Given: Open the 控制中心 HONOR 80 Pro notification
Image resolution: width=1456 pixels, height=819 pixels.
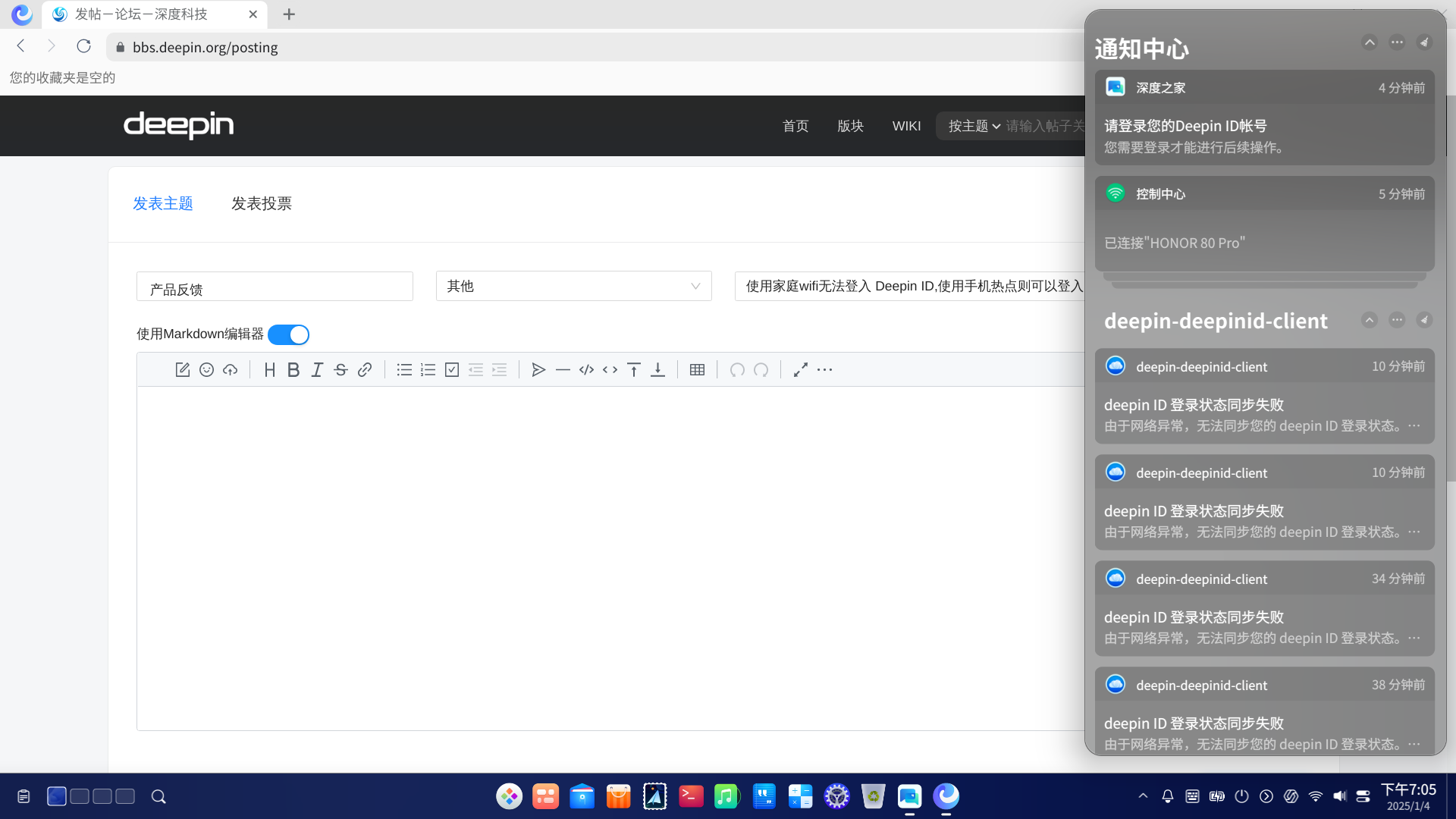Looking at the screenshot, I should click(x=1264, y=224).
